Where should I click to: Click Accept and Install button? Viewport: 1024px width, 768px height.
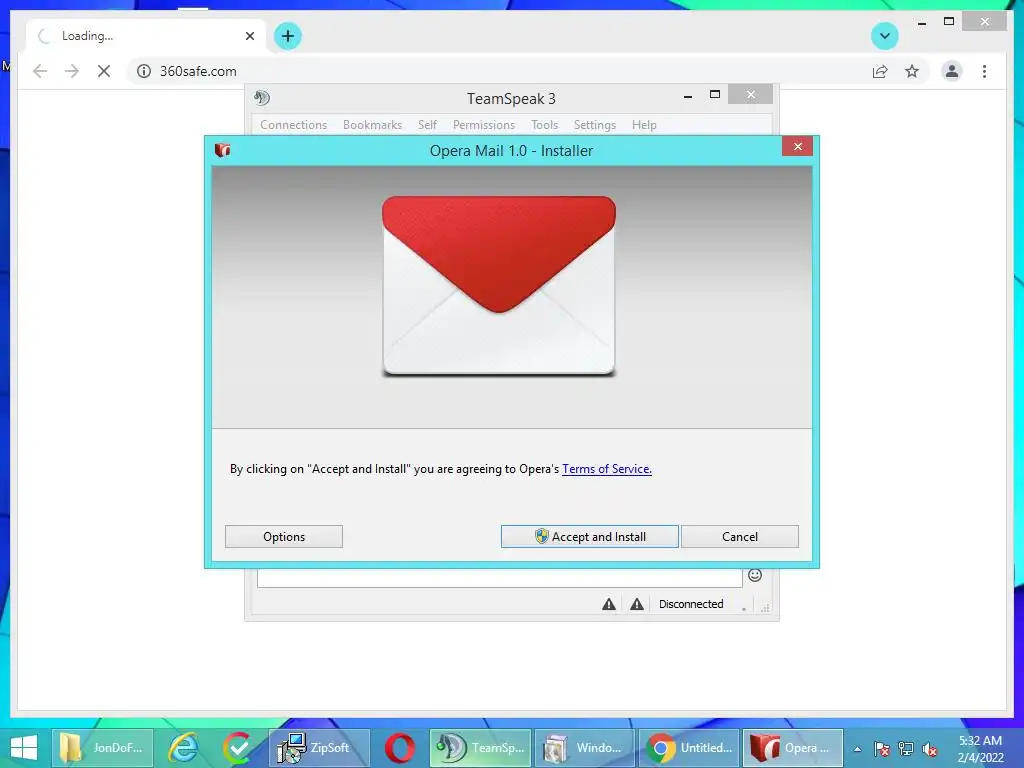590,536
